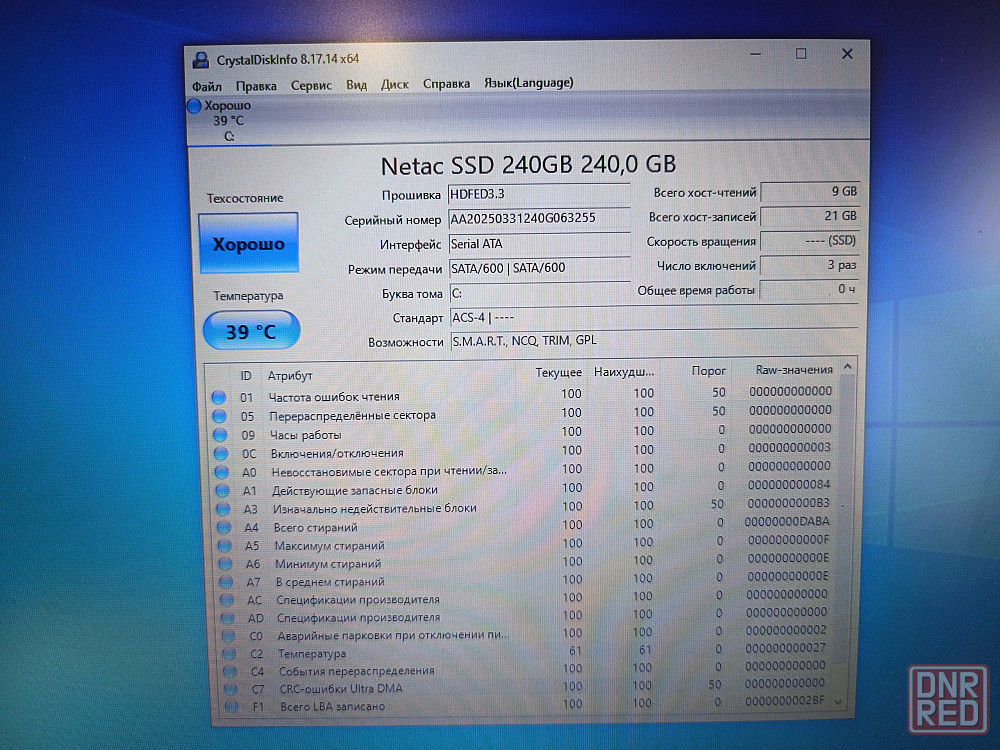This screenshot has height=750, width=1000.
Task: Click the status icon for attribute A4 total erases
Action: tap(223, 527)
